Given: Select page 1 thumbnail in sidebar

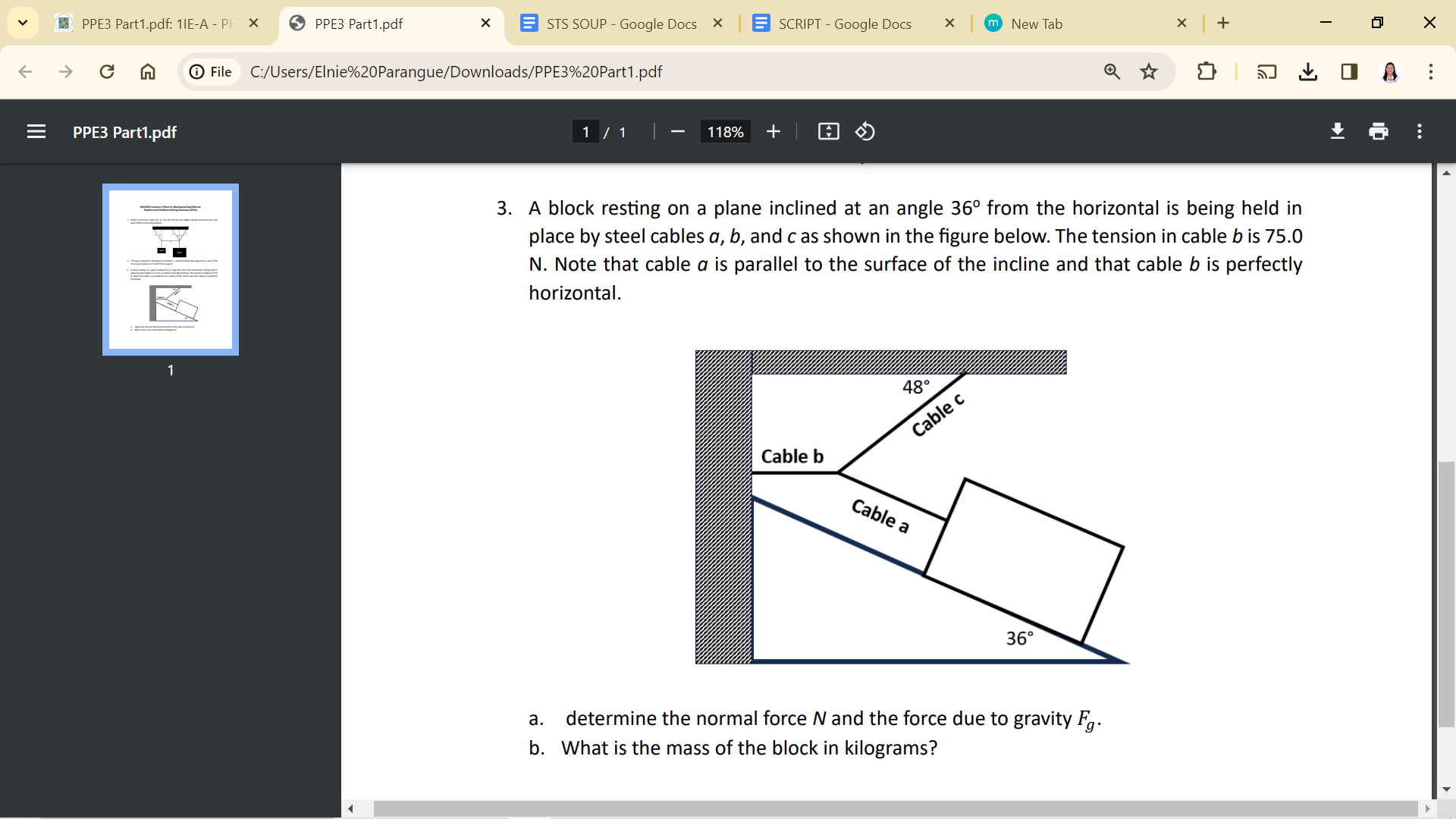Looking at the screenshot, I should point(171,269).
